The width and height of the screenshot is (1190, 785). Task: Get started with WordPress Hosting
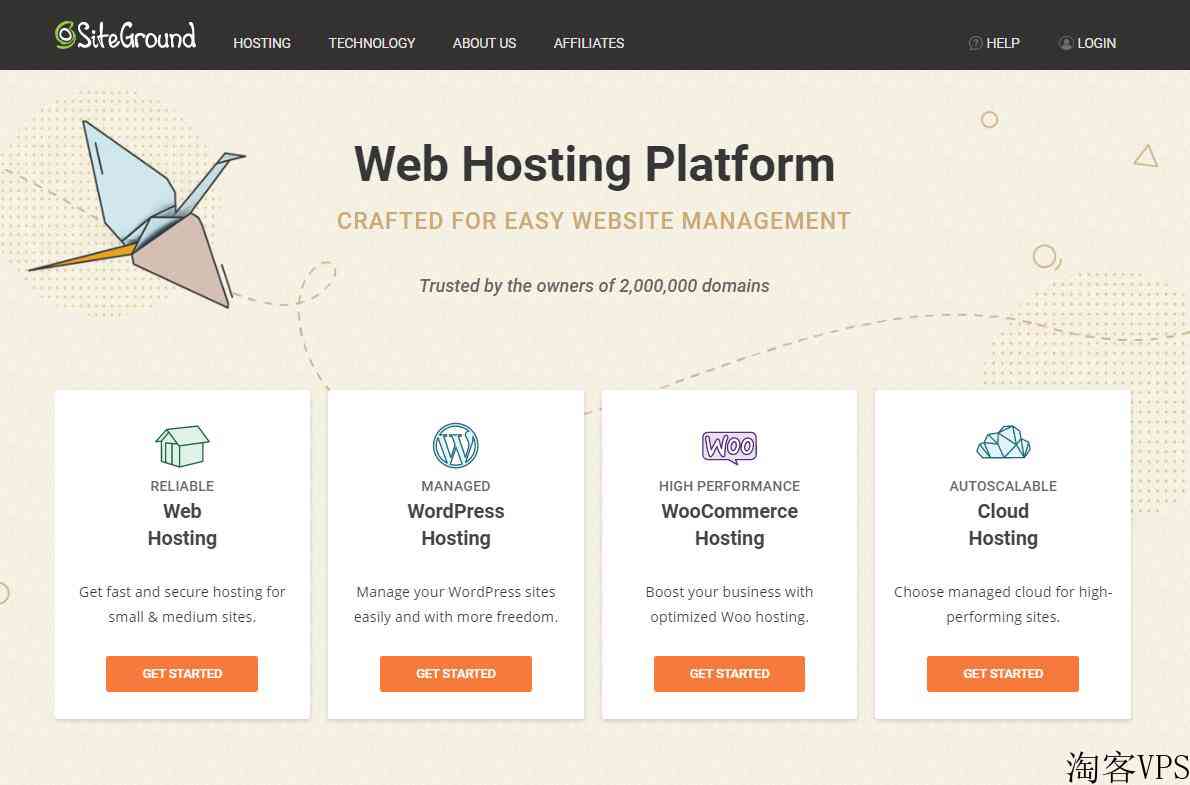pos(455,673)
